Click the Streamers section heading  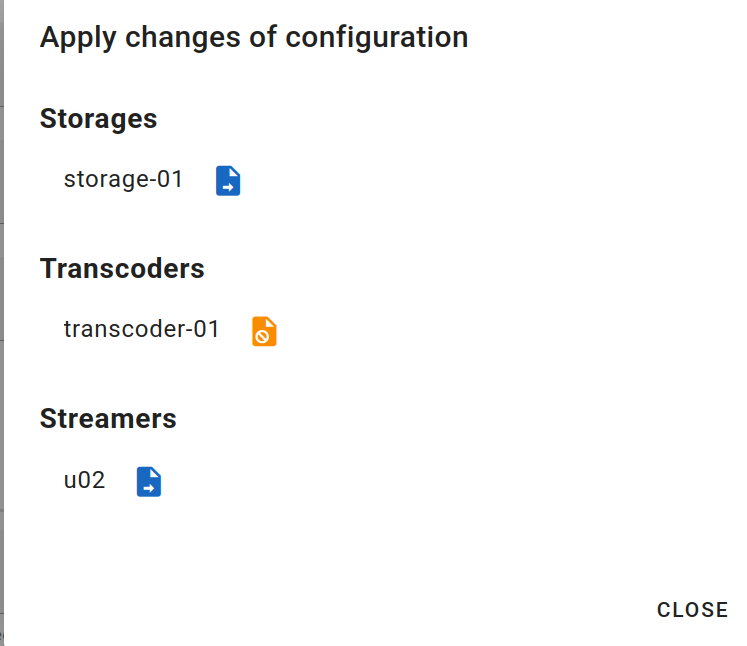(x=108, y=419)
